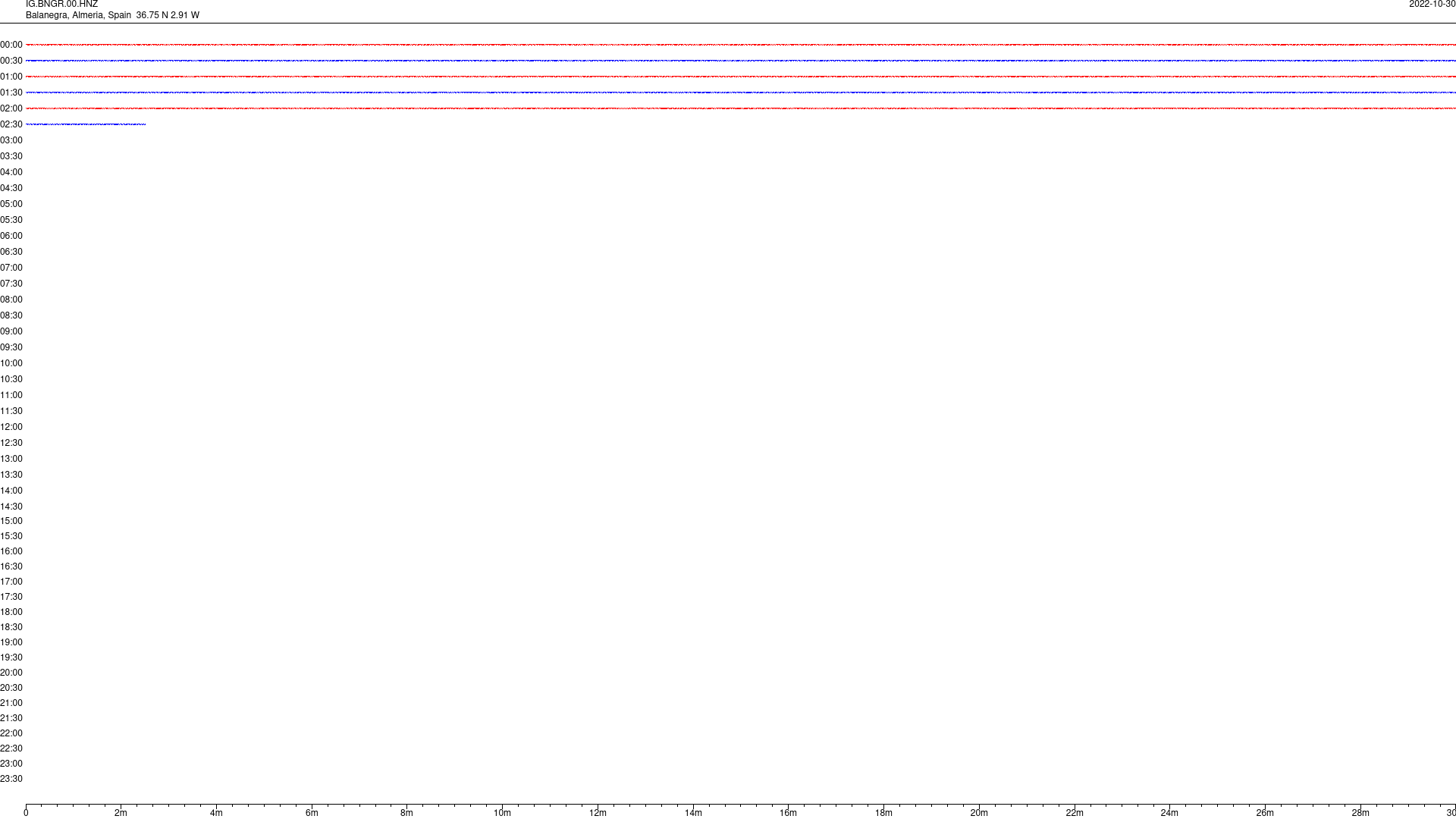Click the 09:00 time row label
The image size is (1456, 819).
11,331
